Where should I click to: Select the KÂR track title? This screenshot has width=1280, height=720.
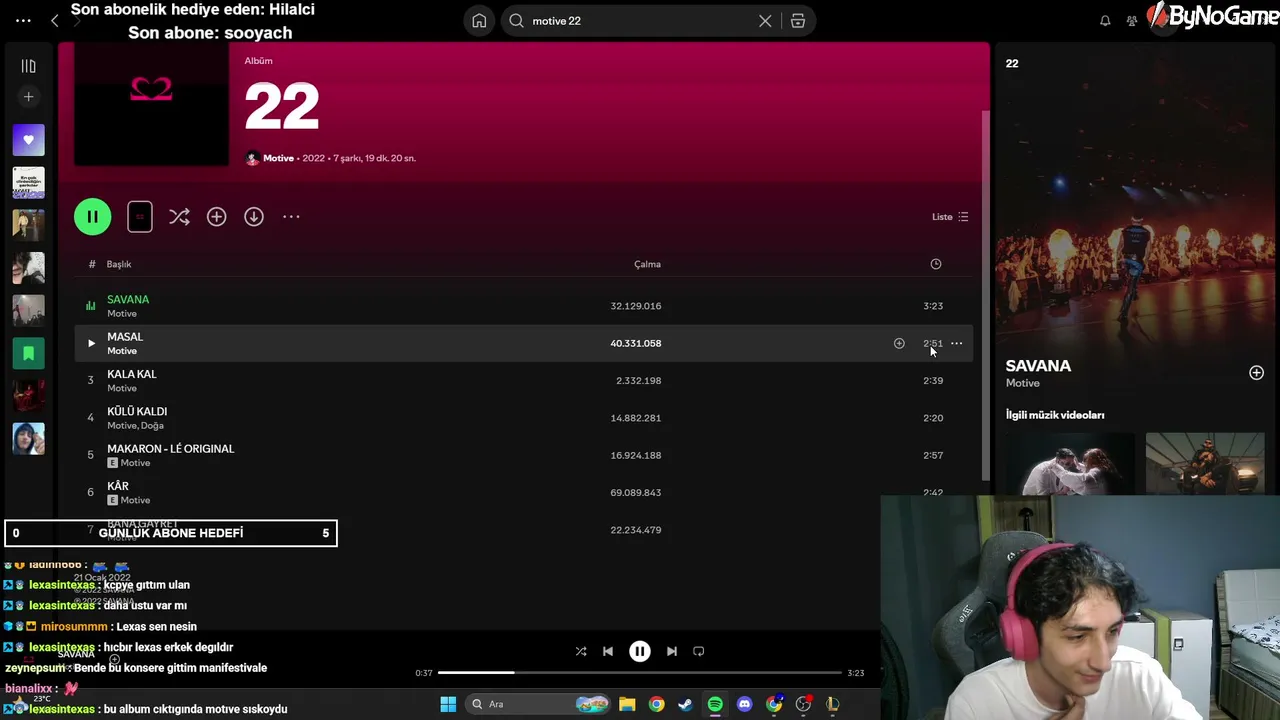(x=118, y=486)
